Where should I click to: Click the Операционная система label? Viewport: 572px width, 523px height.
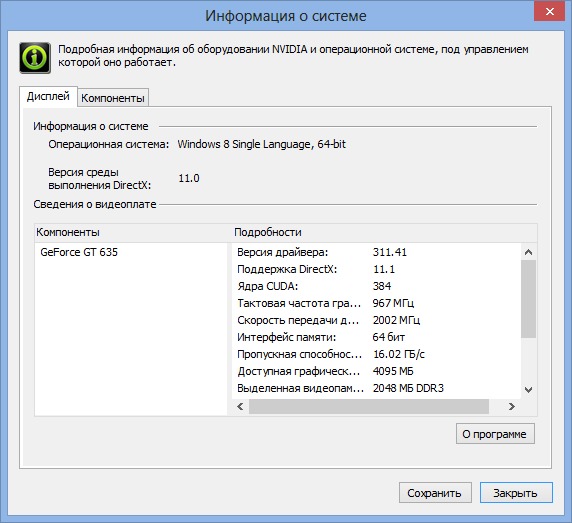coord(109,144)
